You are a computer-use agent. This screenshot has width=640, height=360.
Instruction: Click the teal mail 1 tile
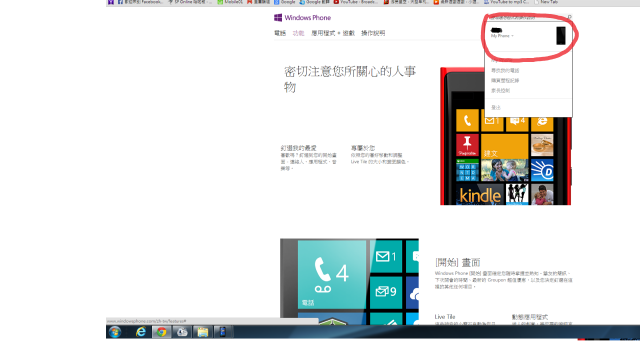[386, 256]
